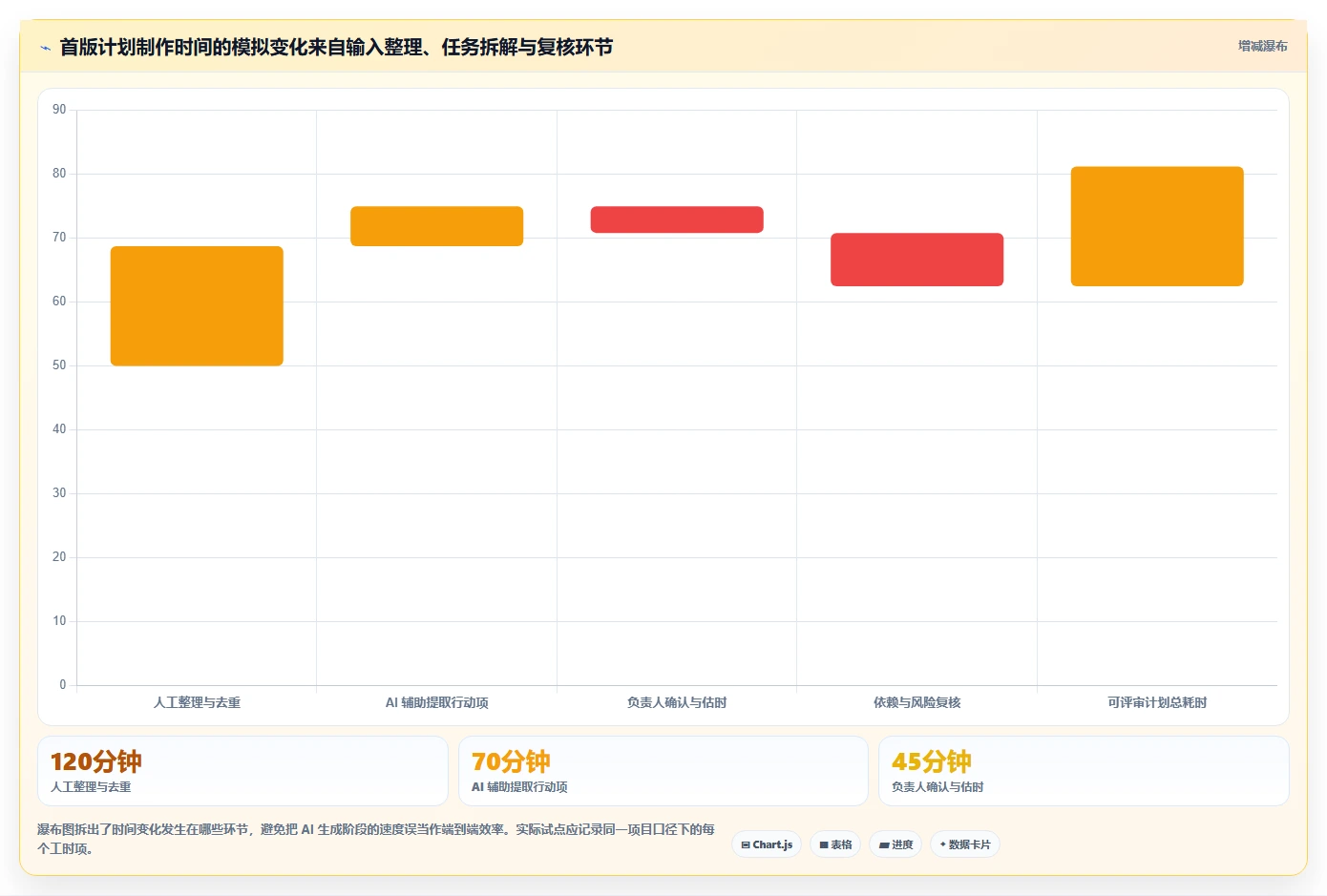Click y-axis tick value 0
The image size is (1327, 896).
[x=63, y=685]
